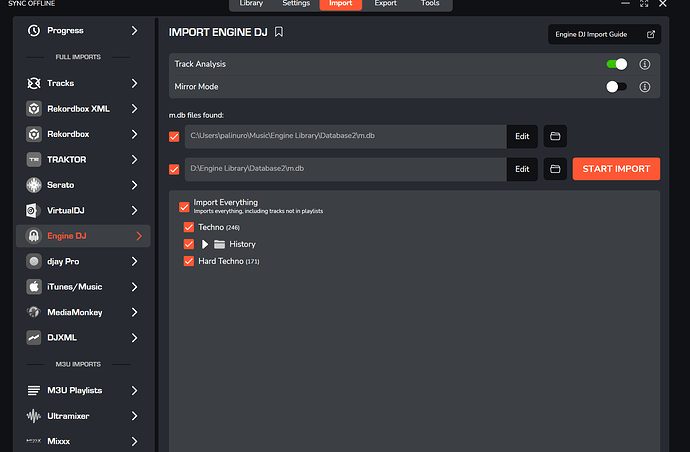Uncheck Import Everything checkbox
The width and height of the screenshot is (690, 452).
184,206
